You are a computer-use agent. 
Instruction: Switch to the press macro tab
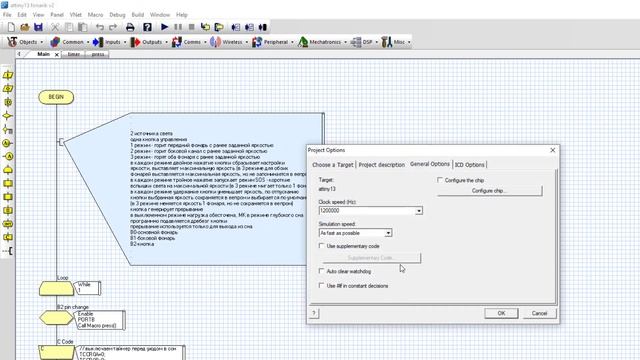(98, 54)
